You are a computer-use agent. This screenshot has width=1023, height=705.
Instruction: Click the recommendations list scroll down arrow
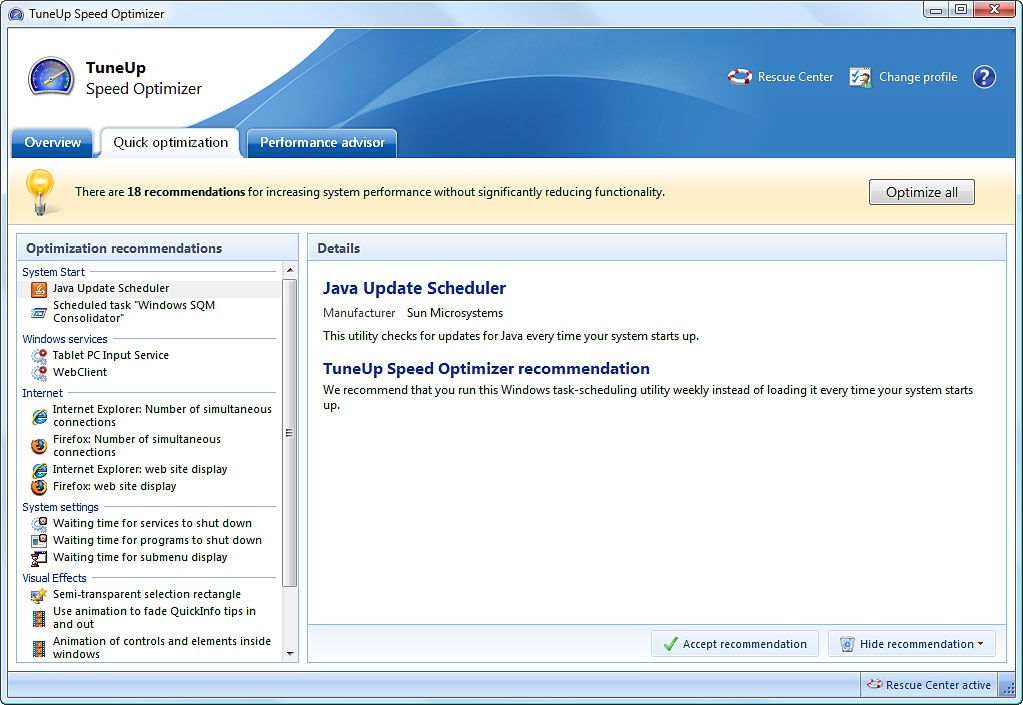point(290,653)
